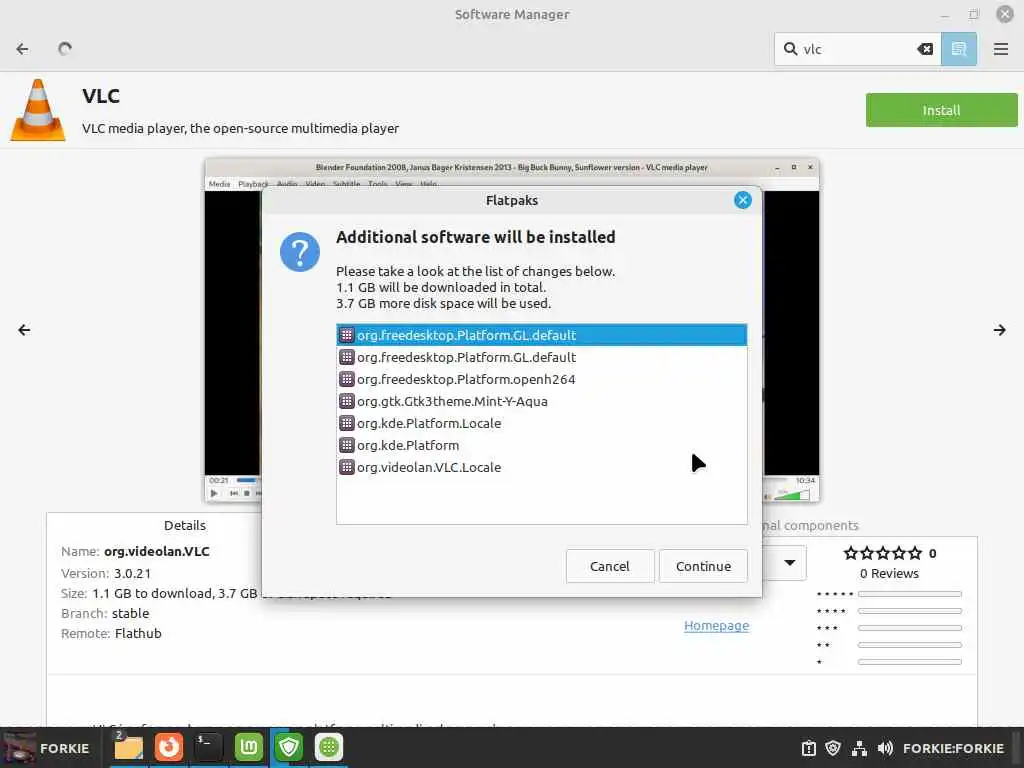Open the Linux Mint taskbar icon

point(249,747)
